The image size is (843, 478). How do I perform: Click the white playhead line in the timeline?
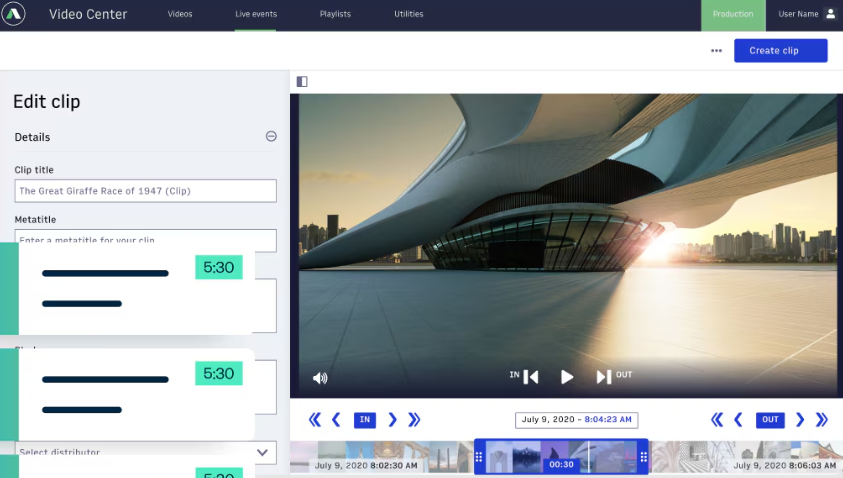coord(589,457)
